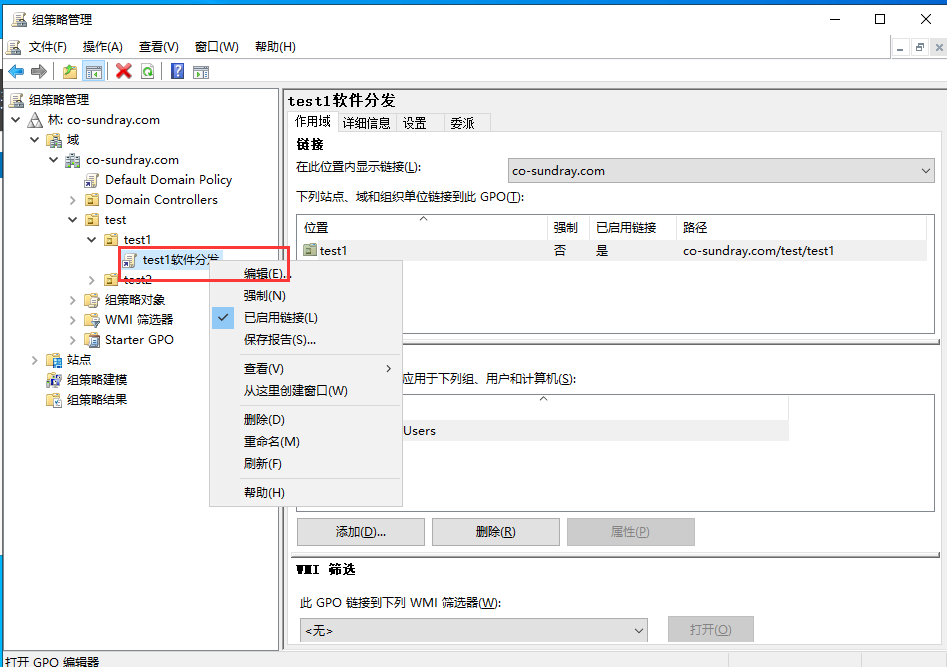This screenshot has width=947, height=667.
Task: Click the green refresh toolbar icon
Action: (147, 72)
